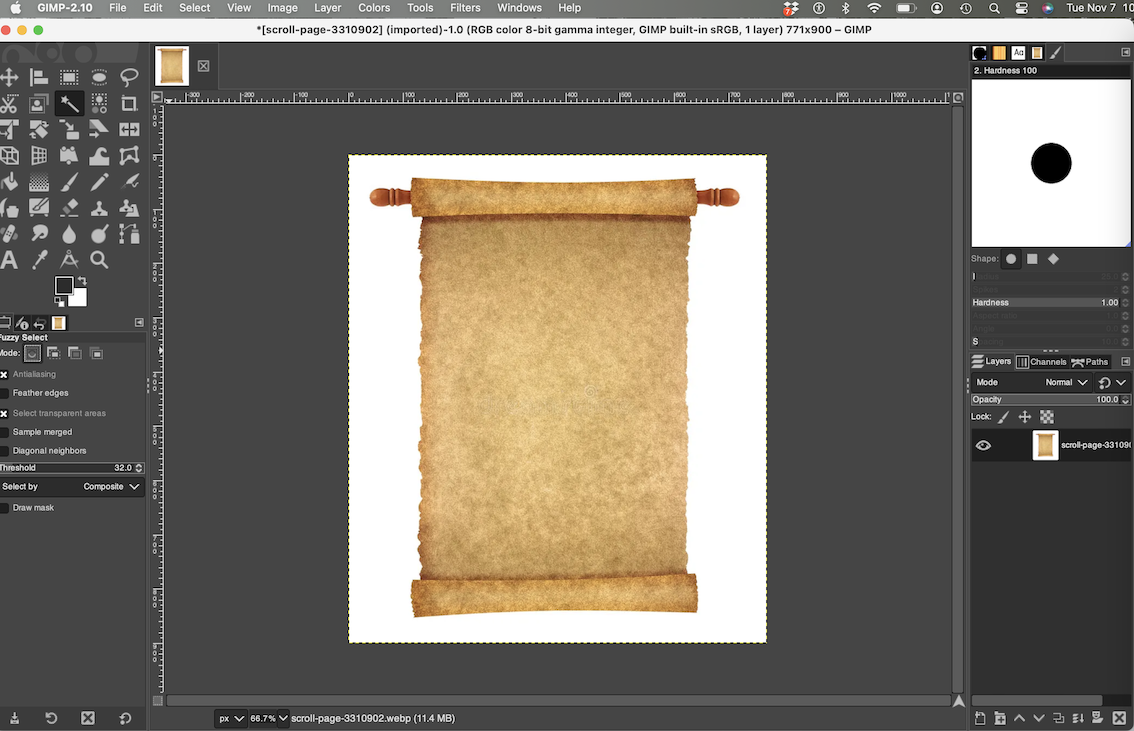1134x731 pixels.
Task: Open the Select by Composite dropdown
Action: (x=111, y=487)
